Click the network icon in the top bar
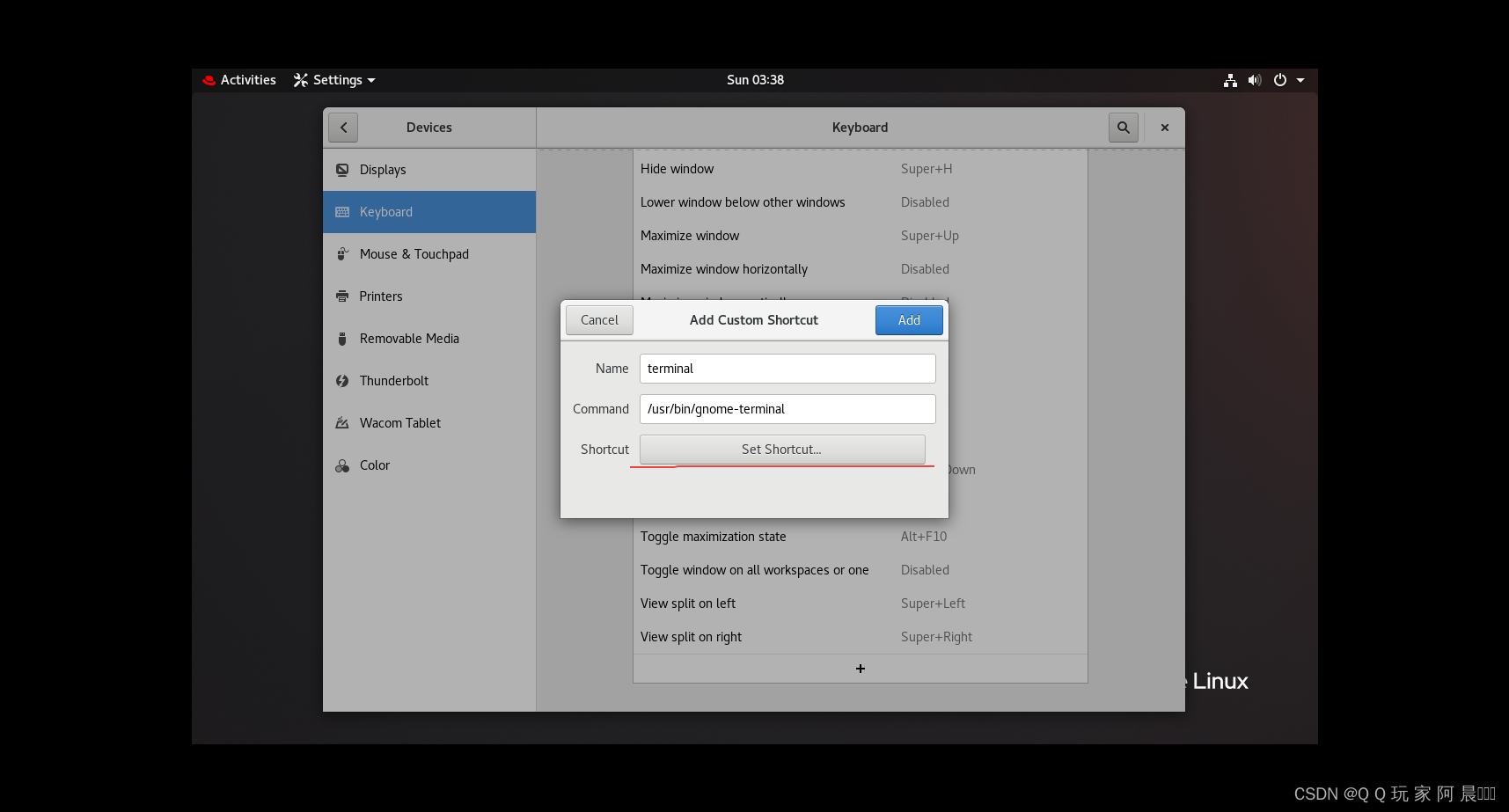Screen dimensions: 1509x812 (1230, 80)
